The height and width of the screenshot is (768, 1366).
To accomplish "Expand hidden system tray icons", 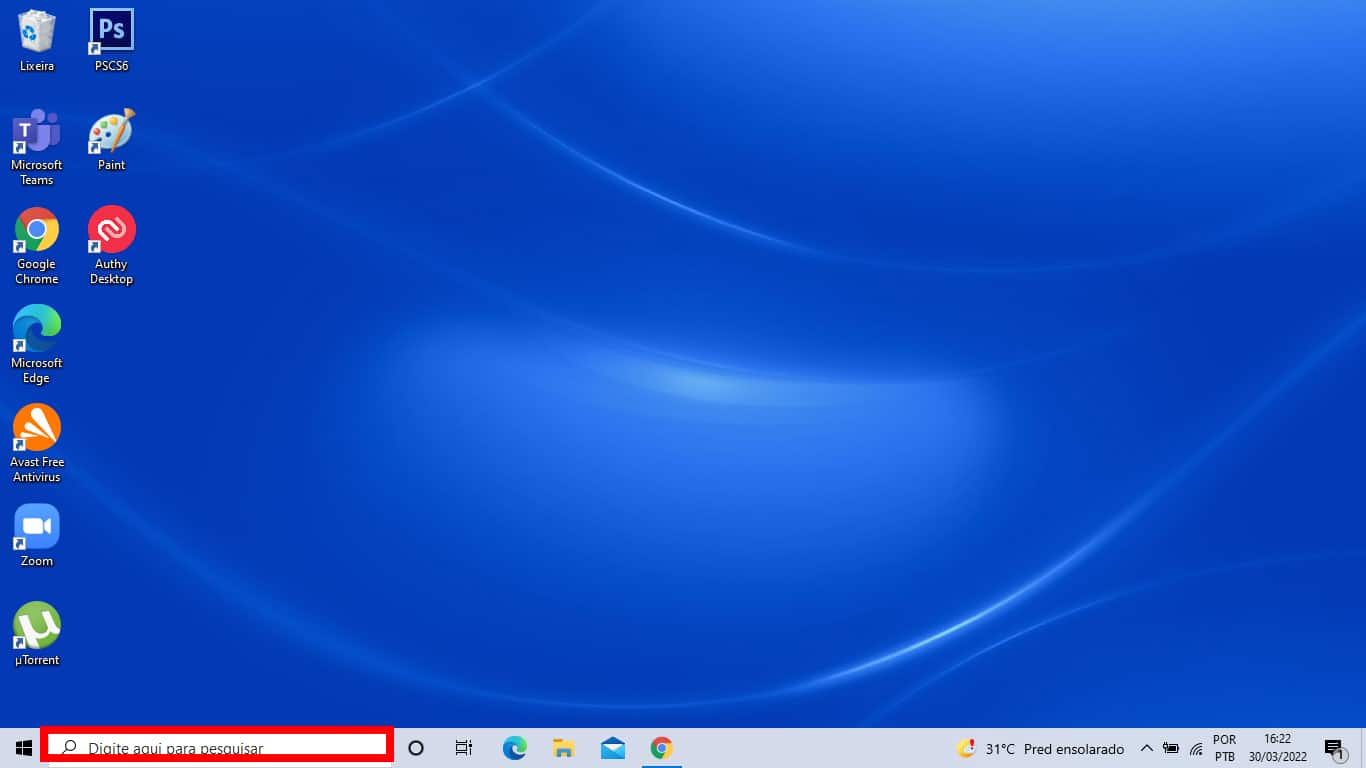I will (x=1147, y=747).
